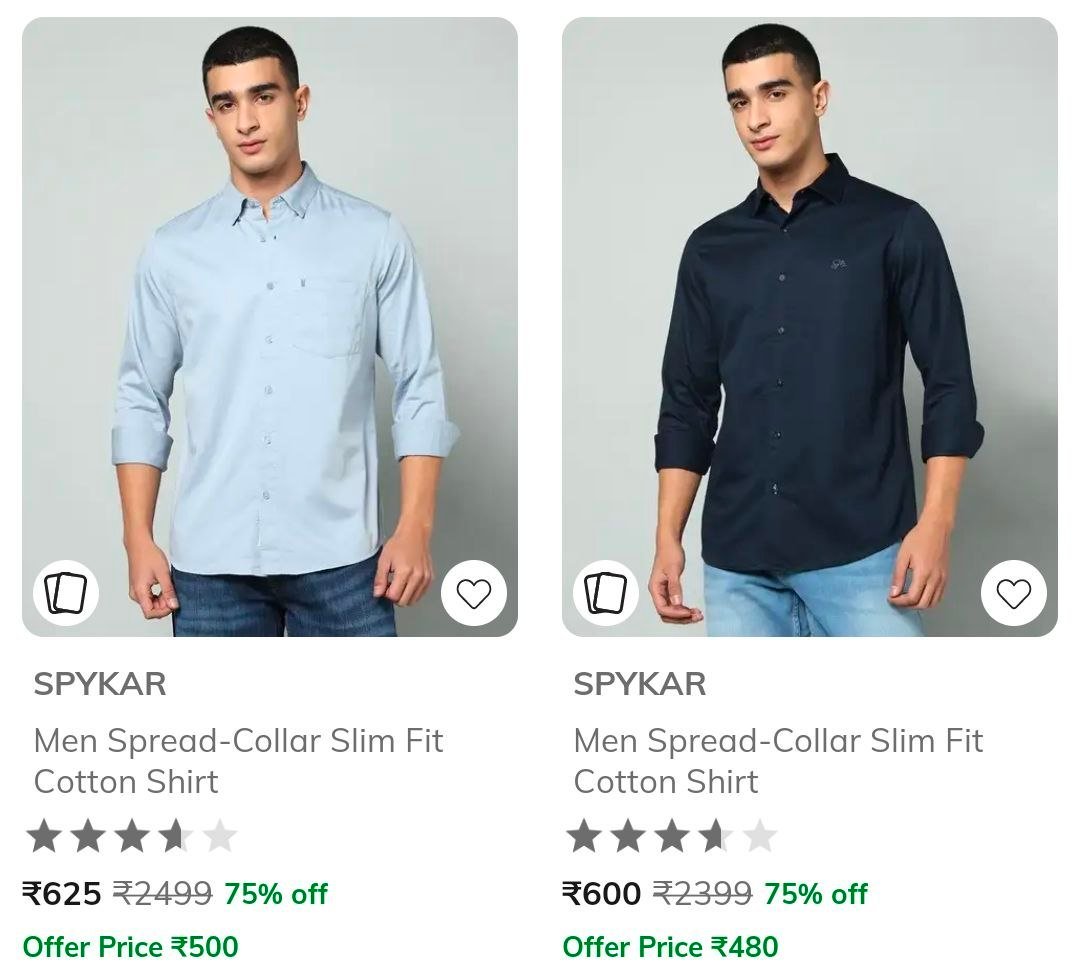Tap the similar-items icon on the light blue shirt
Image resolution: width=1079 pixels, height=973 pixels.
click(66, 592)
